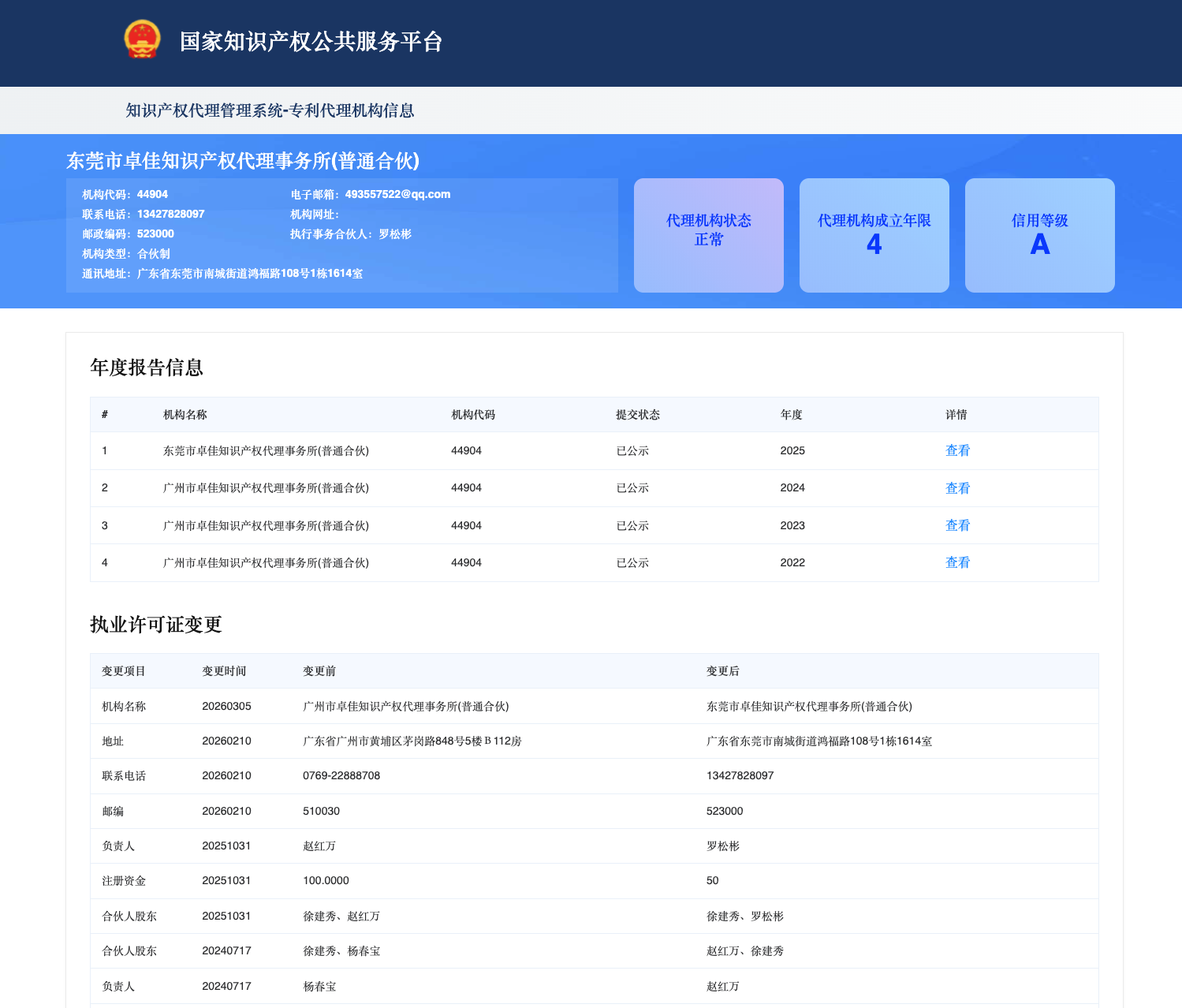
Task: Click the "机构代码" cell in the 2022 row
Action: coord(466,562)
